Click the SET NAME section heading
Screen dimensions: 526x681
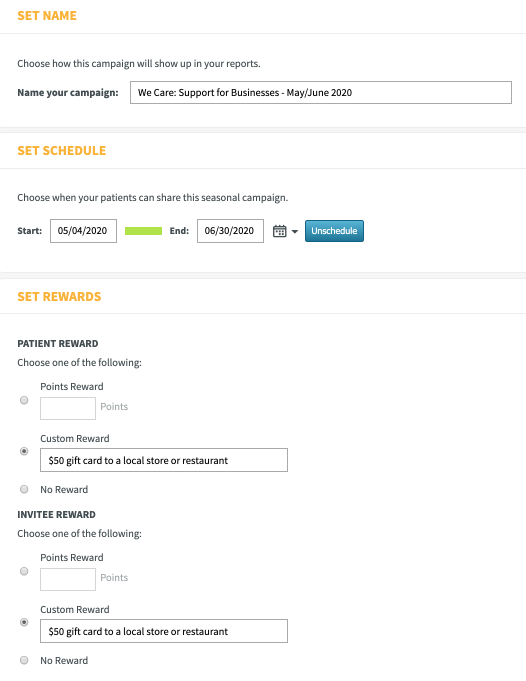(47, 16)
